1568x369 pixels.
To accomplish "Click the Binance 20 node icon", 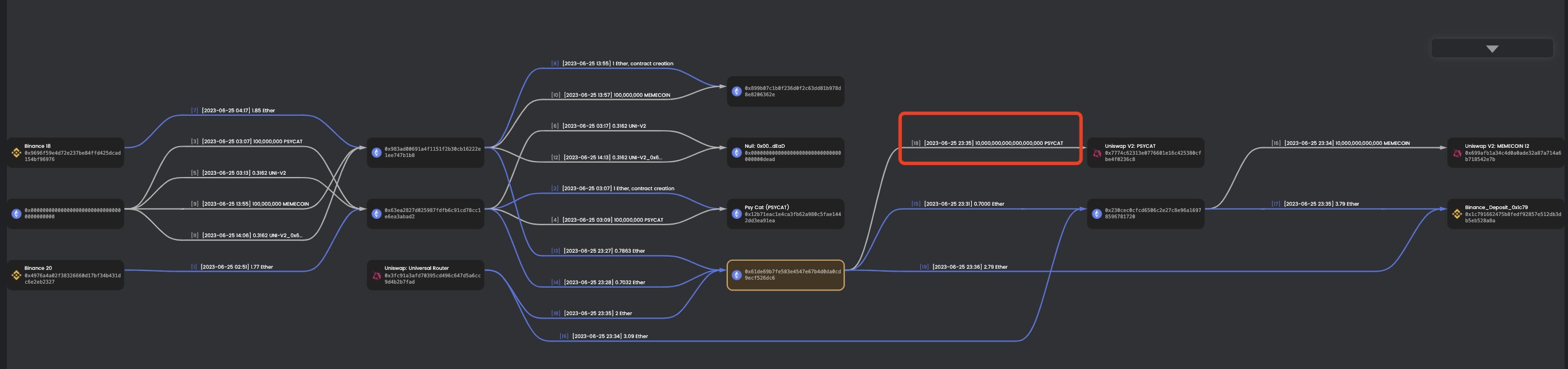I will [17, 275].
